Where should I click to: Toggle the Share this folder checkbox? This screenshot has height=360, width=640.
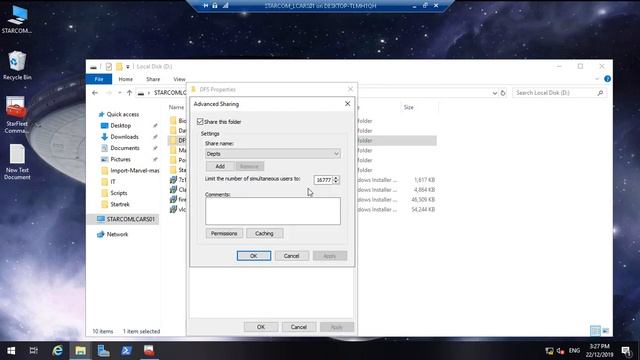200,122
